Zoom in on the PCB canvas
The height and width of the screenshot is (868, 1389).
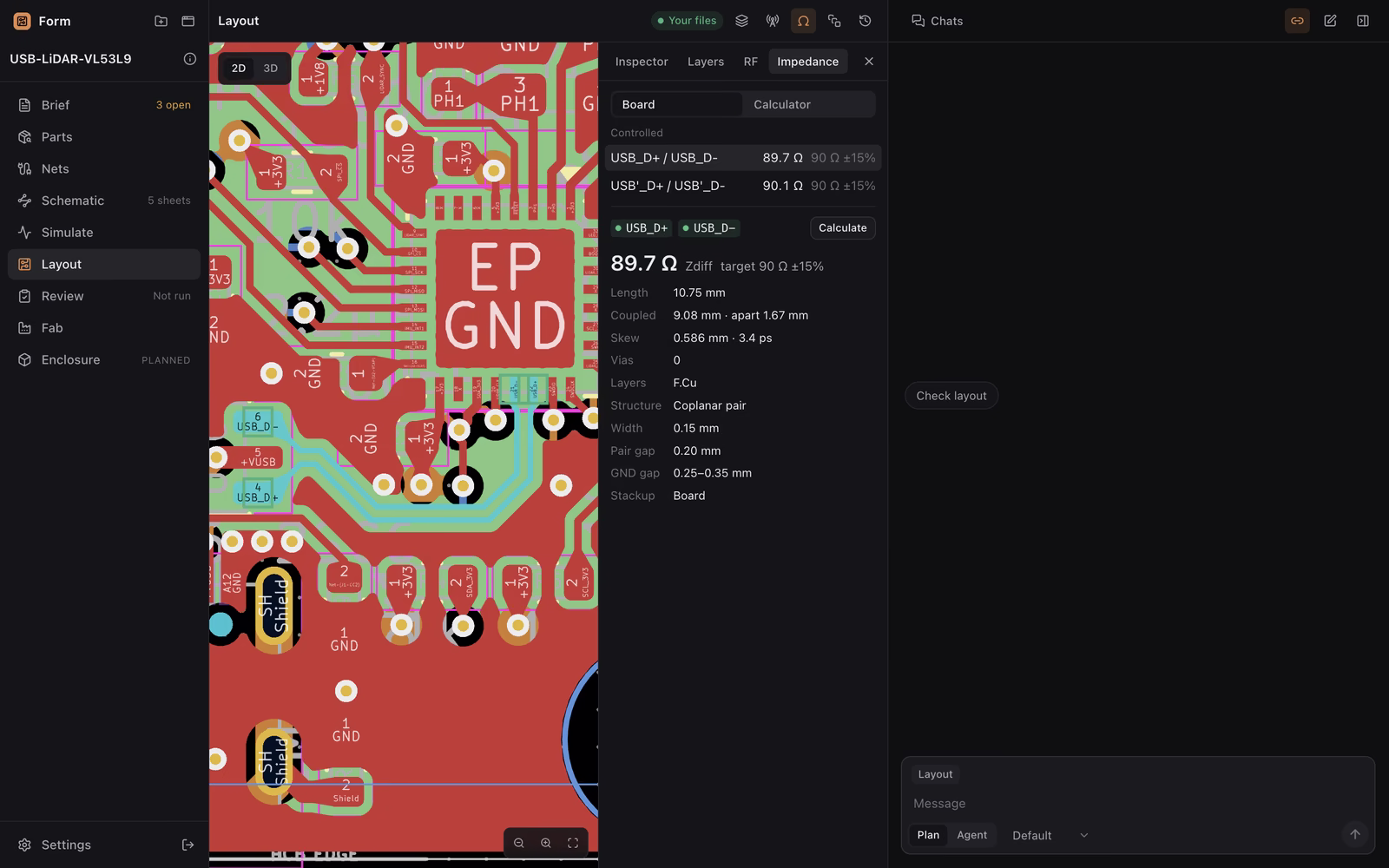point(546,843)
